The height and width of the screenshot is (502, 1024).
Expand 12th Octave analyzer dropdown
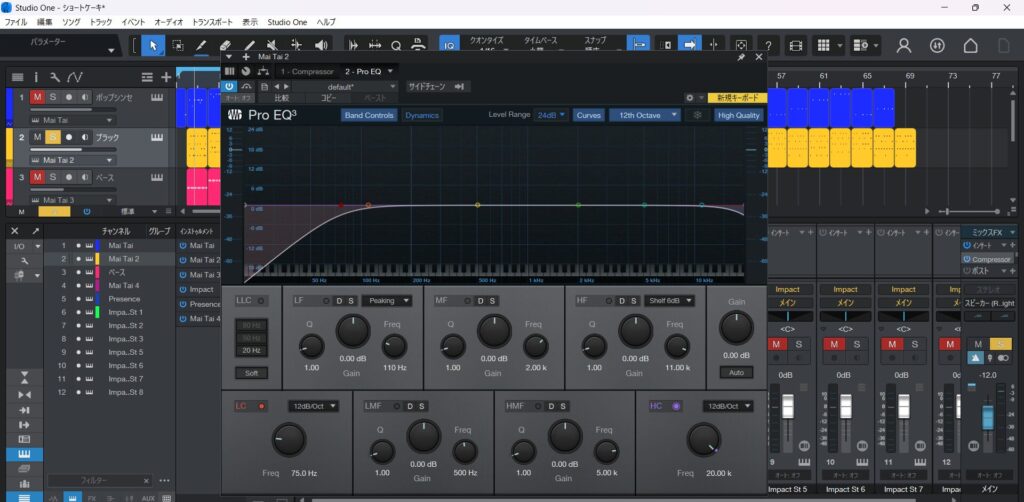click(645, 115)
